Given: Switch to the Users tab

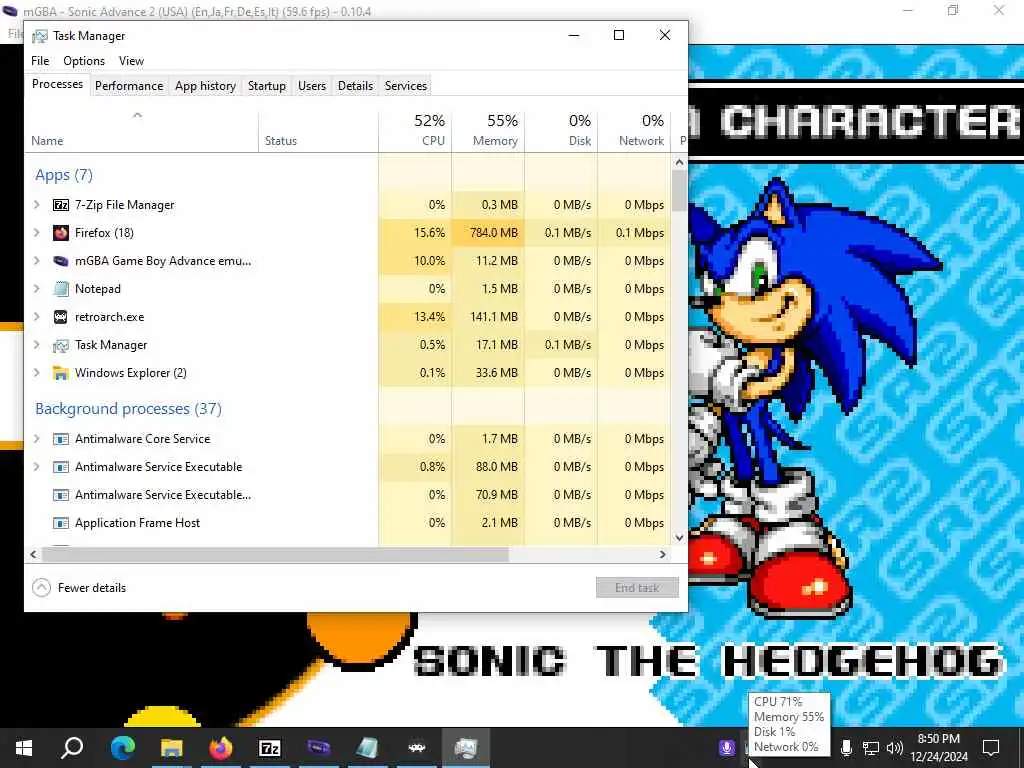Looking at the screenshot, I should coord(312,86).
